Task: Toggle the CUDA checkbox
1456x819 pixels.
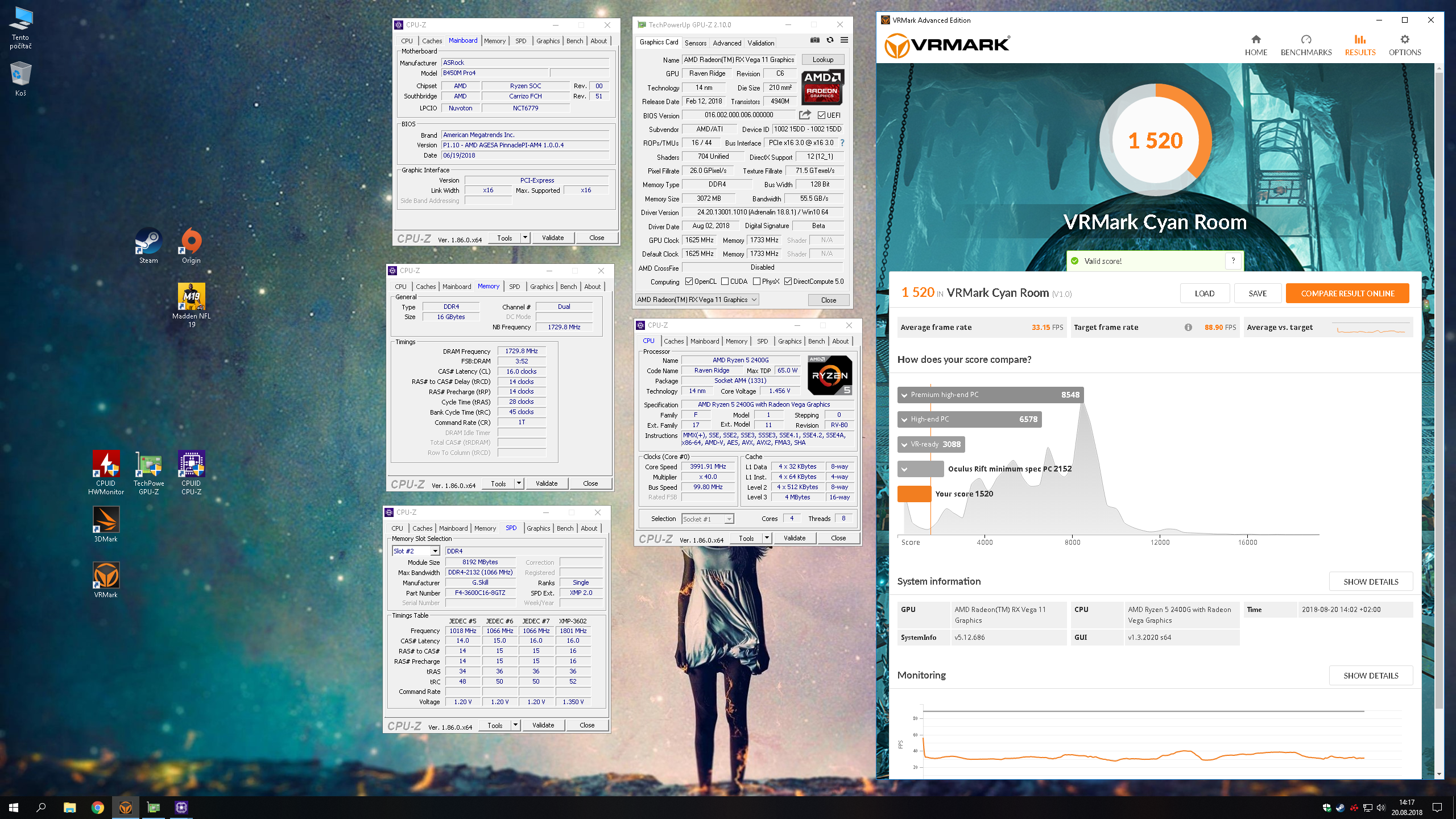Action: click(x=725, y=282)
